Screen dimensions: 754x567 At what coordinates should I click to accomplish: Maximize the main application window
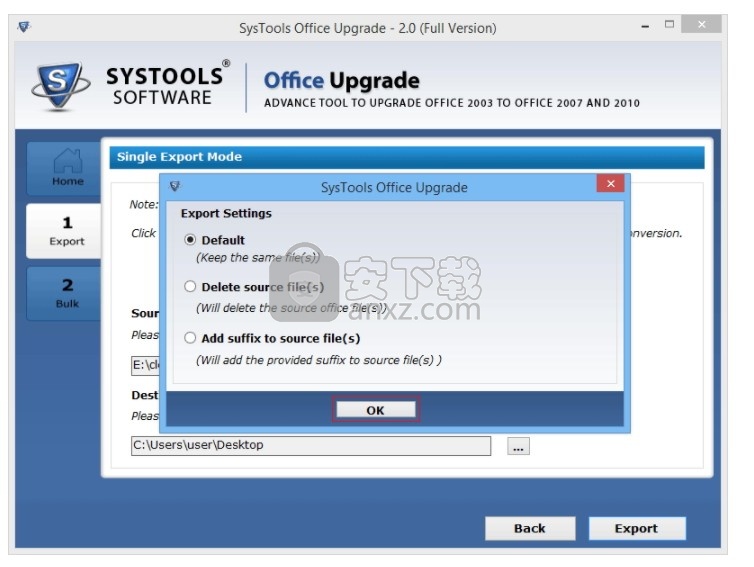tap(669, 24)
